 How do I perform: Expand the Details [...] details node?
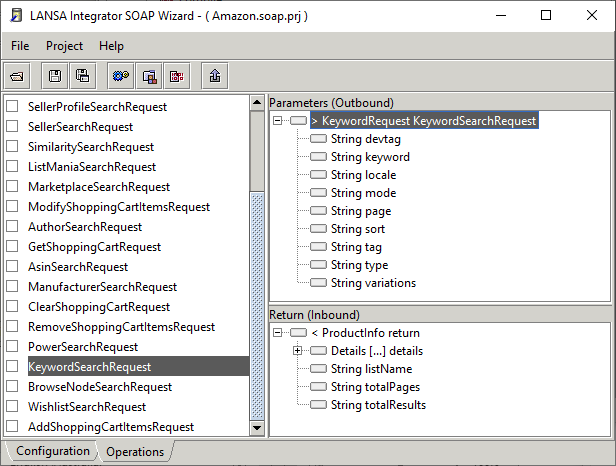tap(297, 351)
